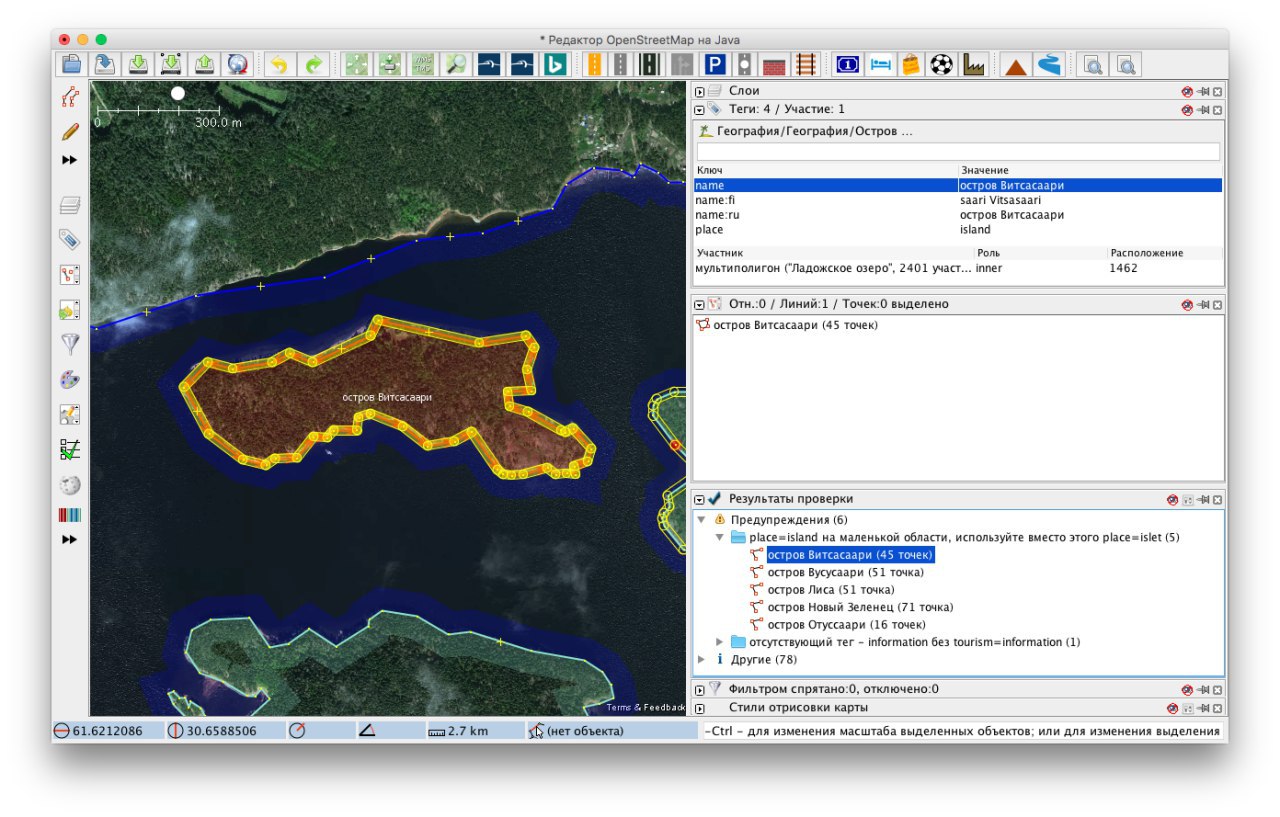Redo action with green arrow icon
Screen dimensions: 1280x817
tap(312, 64)
